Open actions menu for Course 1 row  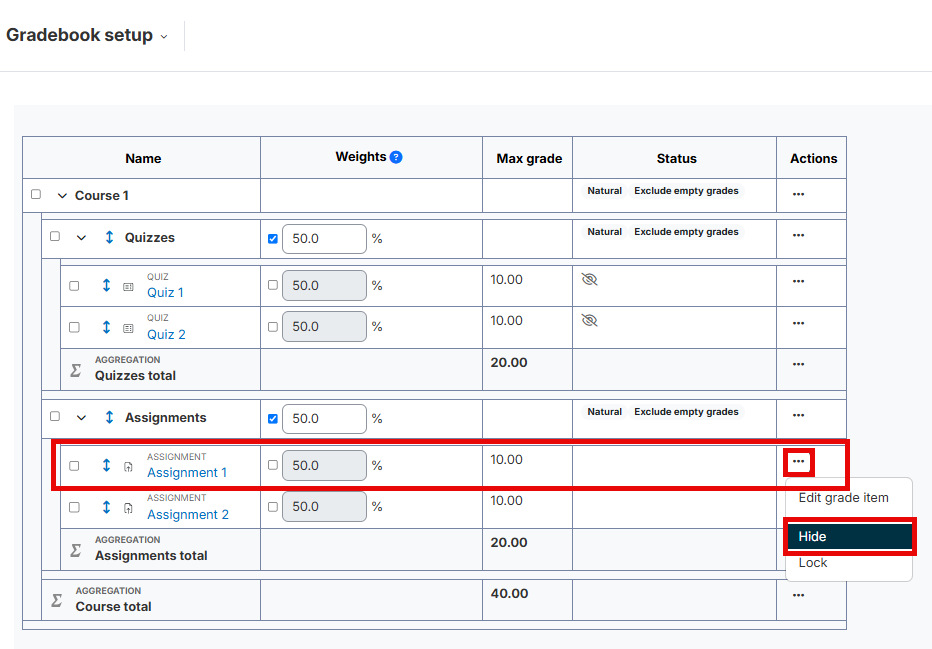pyautogui.click(x=798, y=194)
